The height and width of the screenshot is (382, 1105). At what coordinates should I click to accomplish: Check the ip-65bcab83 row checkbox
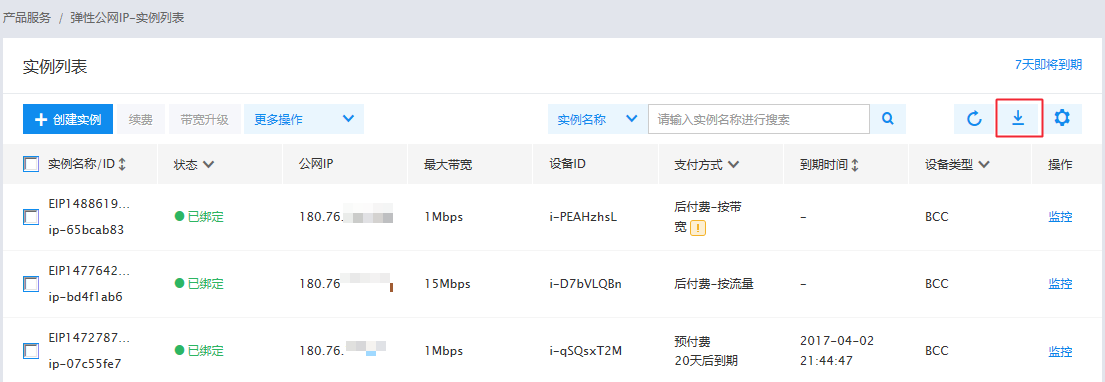click(31, 217)
